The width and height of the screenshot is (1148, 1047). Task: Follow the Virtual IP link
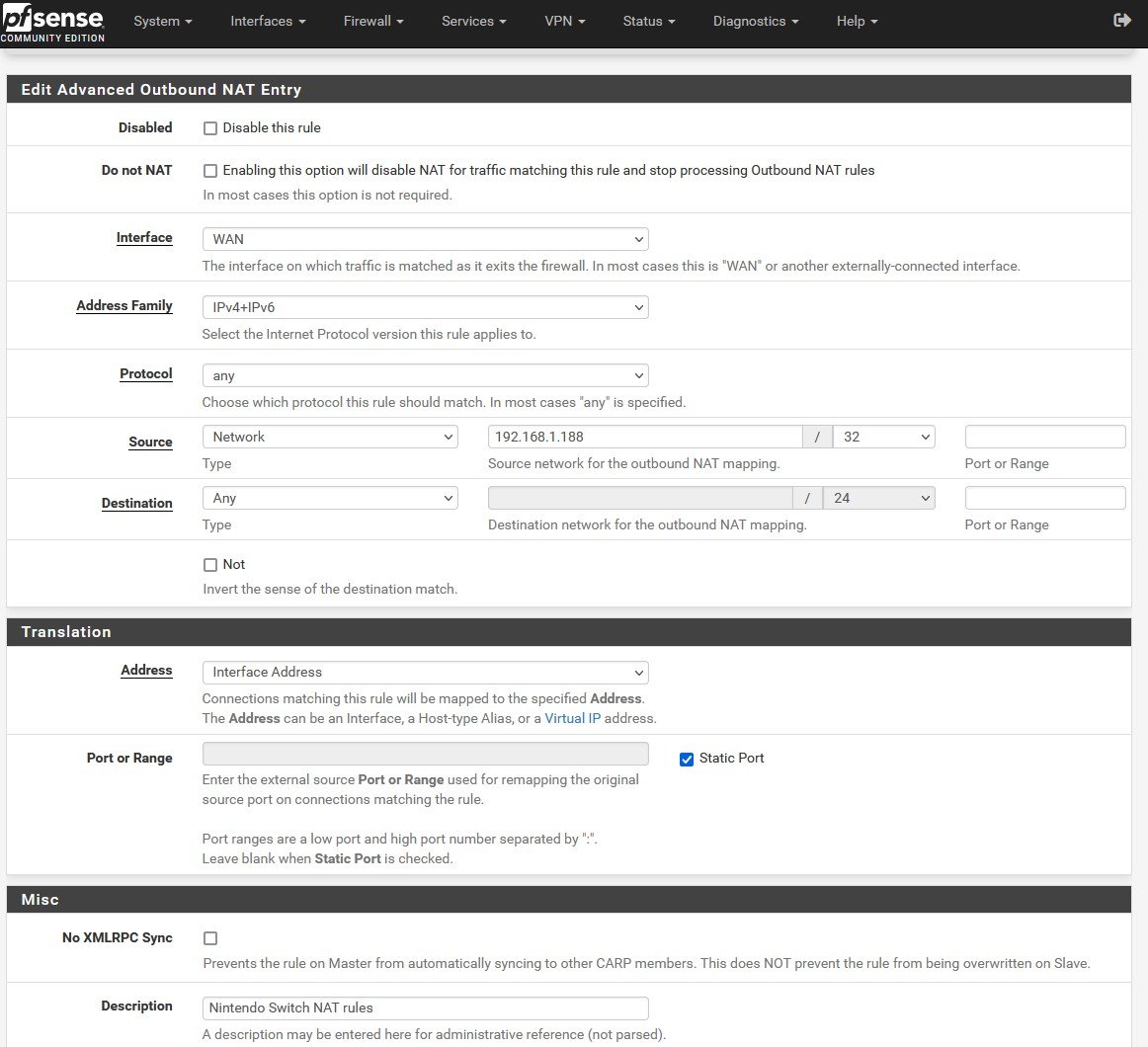tap(572, 718)
